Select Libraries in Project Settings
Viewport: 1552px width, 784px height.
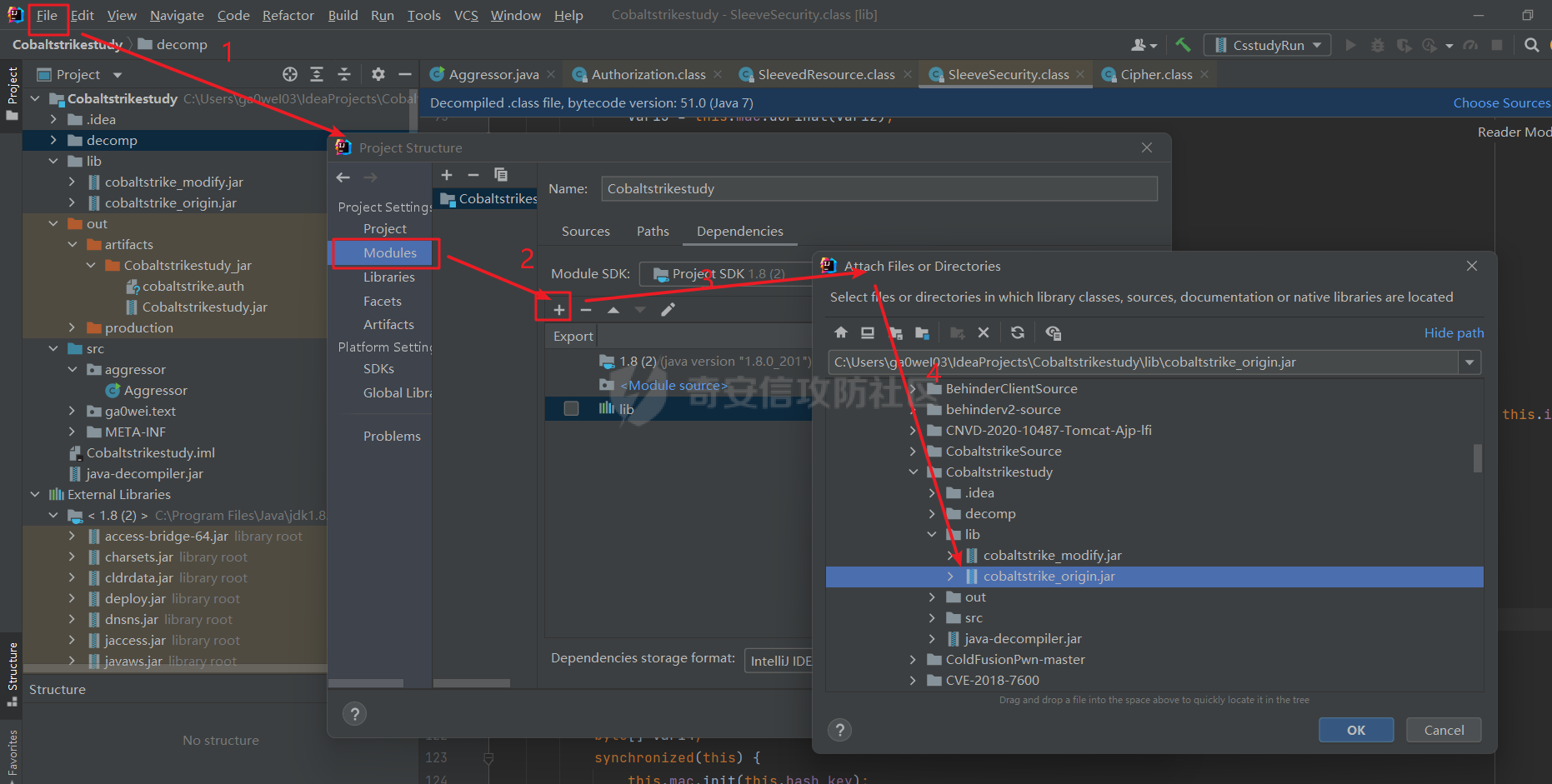click(x=388, y=277)
